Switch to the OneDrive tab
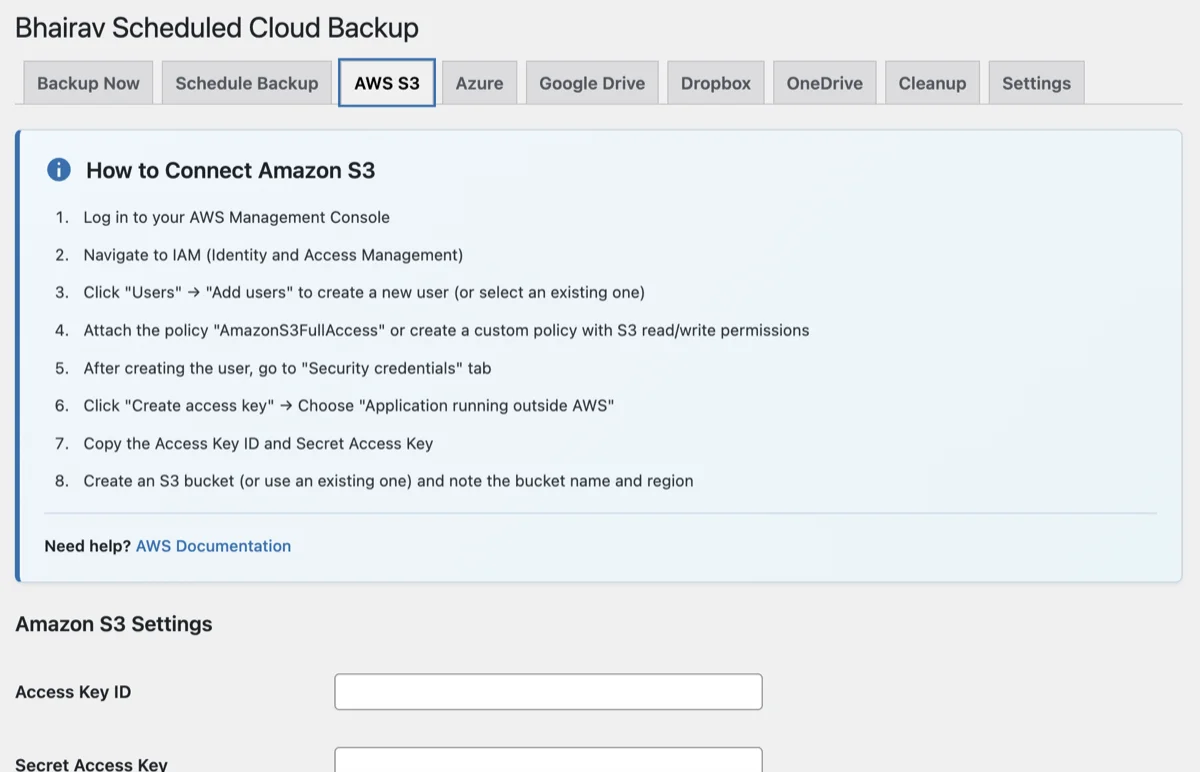This screenshot has width=1200, height=772. tap(824, 83)
